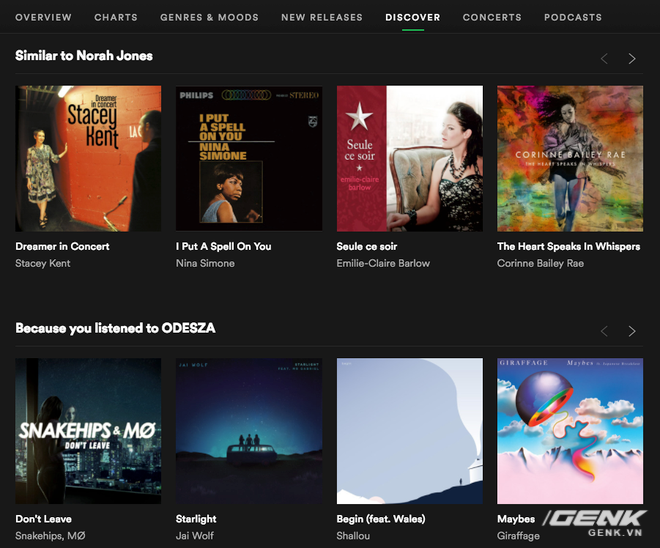Show previous Similar to Norah Jones items
Screen dimensions: 660x548
coord(604,59)
